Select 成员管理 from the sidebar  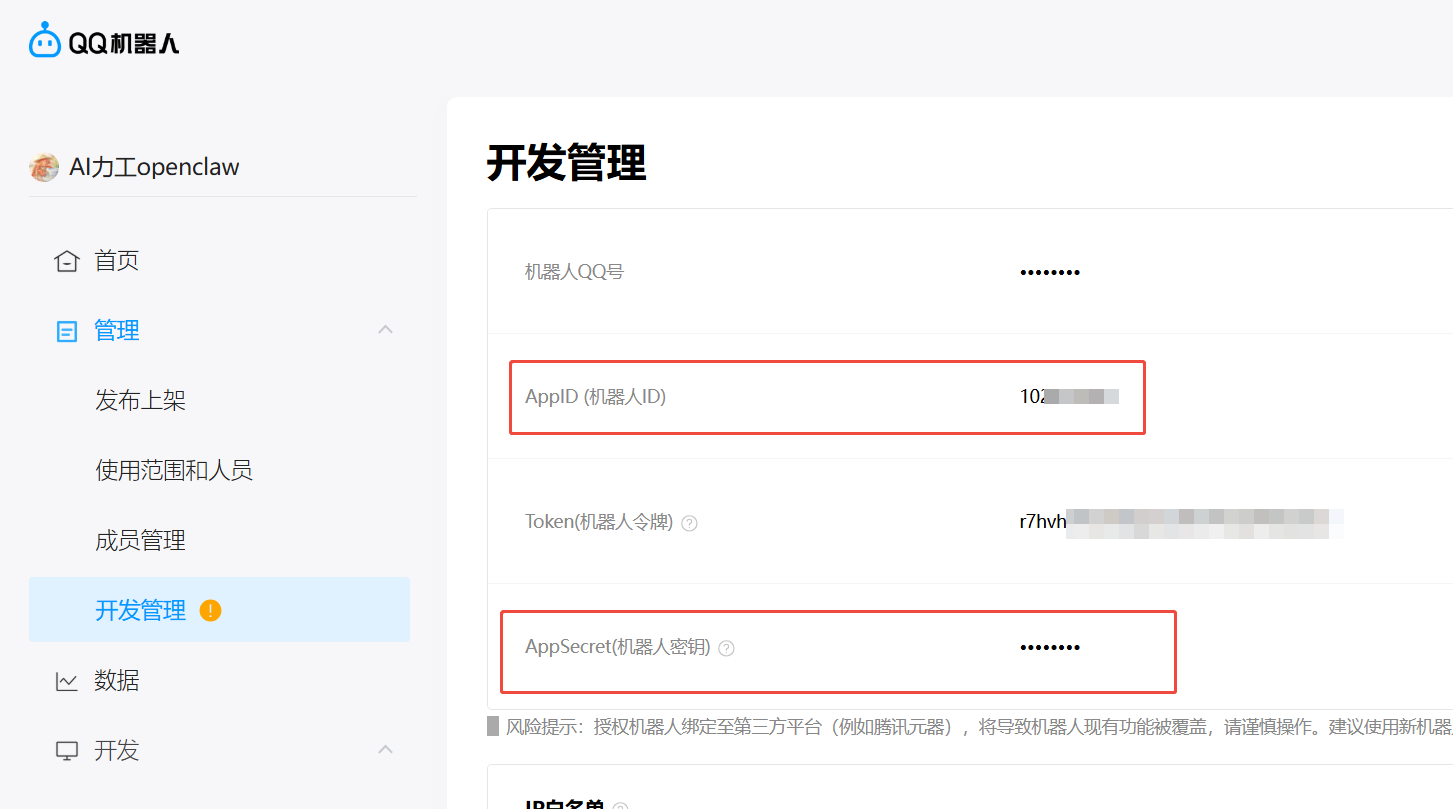coord(140,541)
